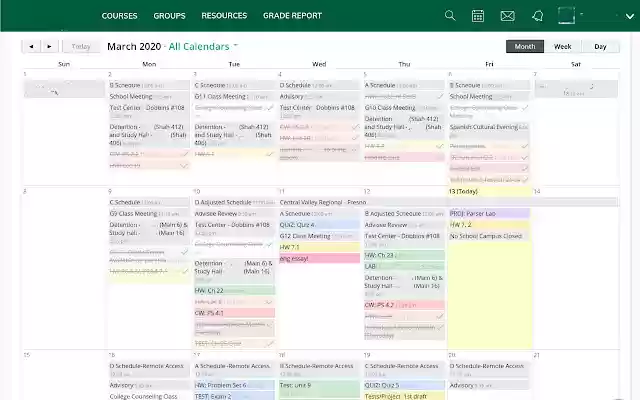Open LAB event on Thursday 12
The height and width of the screenshot is (400, 640).
tap(404, 267)
